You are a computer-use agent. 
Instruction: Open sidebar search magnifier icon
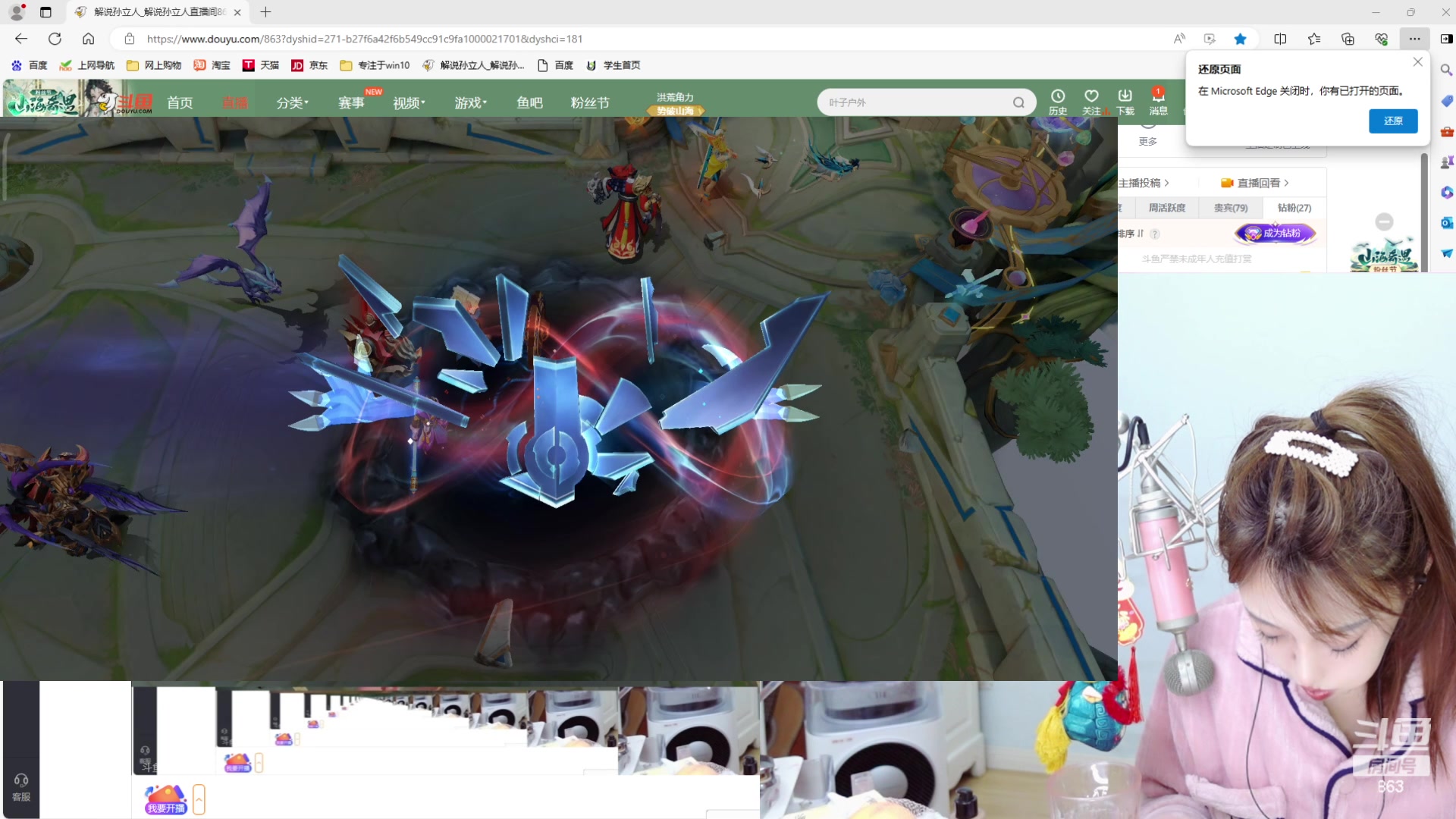tap(1446, 70)
